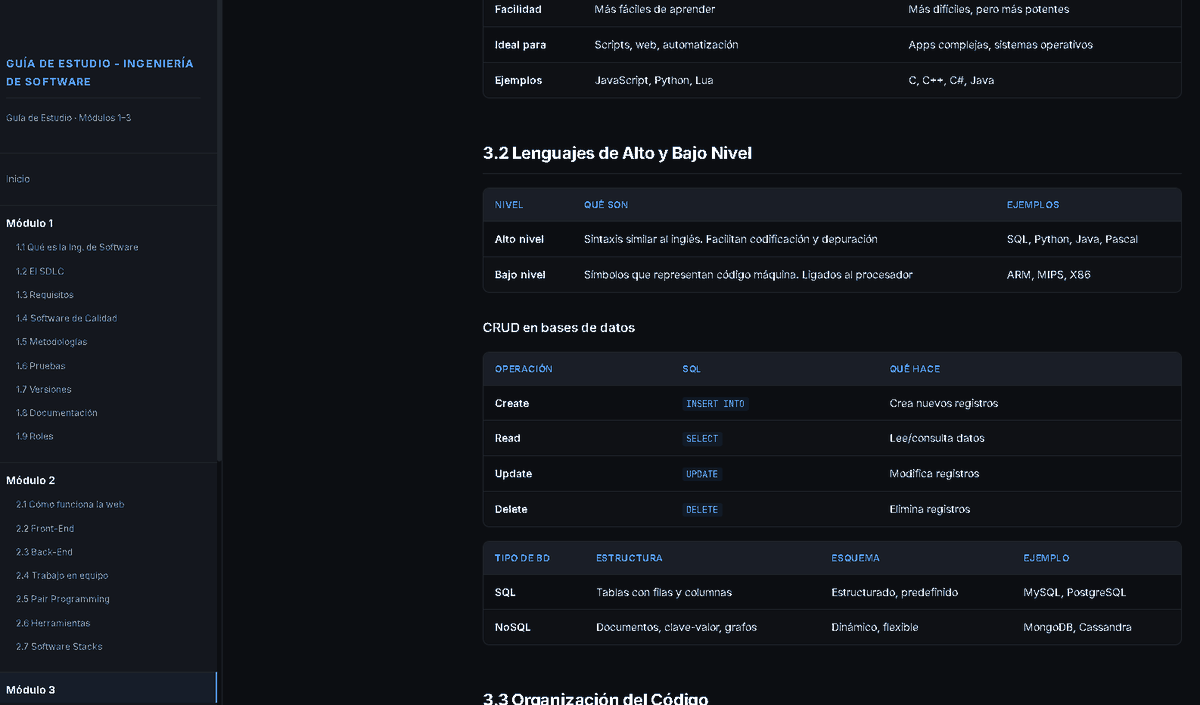Click the Alto nivel row label
The width and height of the screenshot is (1200, 705).
click(x=519, y=240)
